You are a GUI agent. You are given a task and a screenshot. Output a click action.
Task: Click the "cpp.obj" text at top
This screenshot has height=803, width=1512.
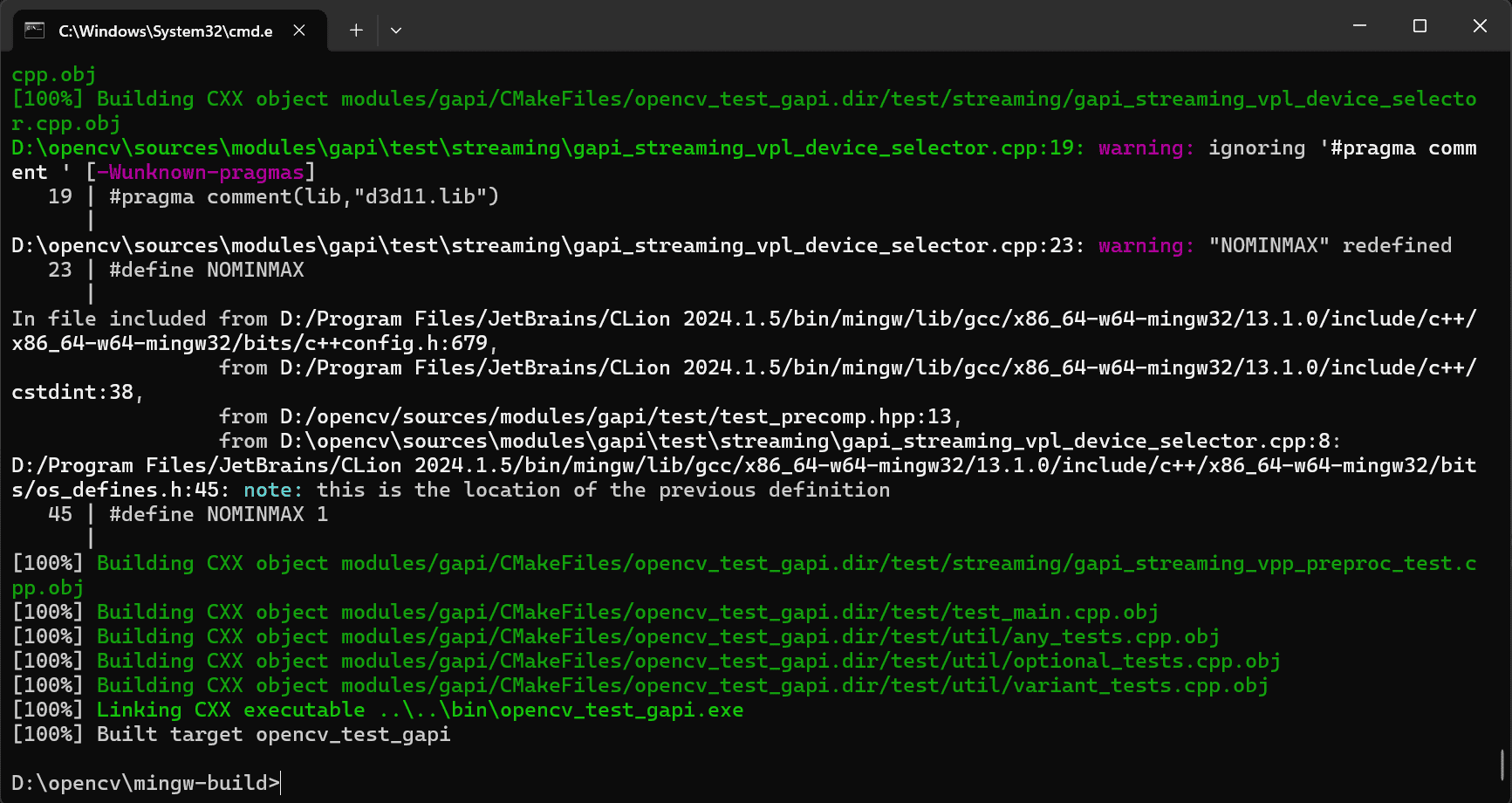[x=53, y=74]
